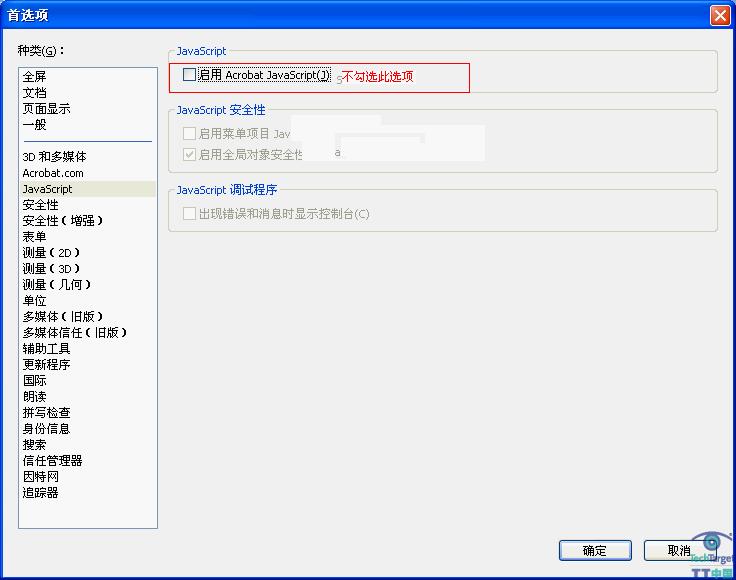
Task: Open the 拼写检查 category
Action: 47,413
